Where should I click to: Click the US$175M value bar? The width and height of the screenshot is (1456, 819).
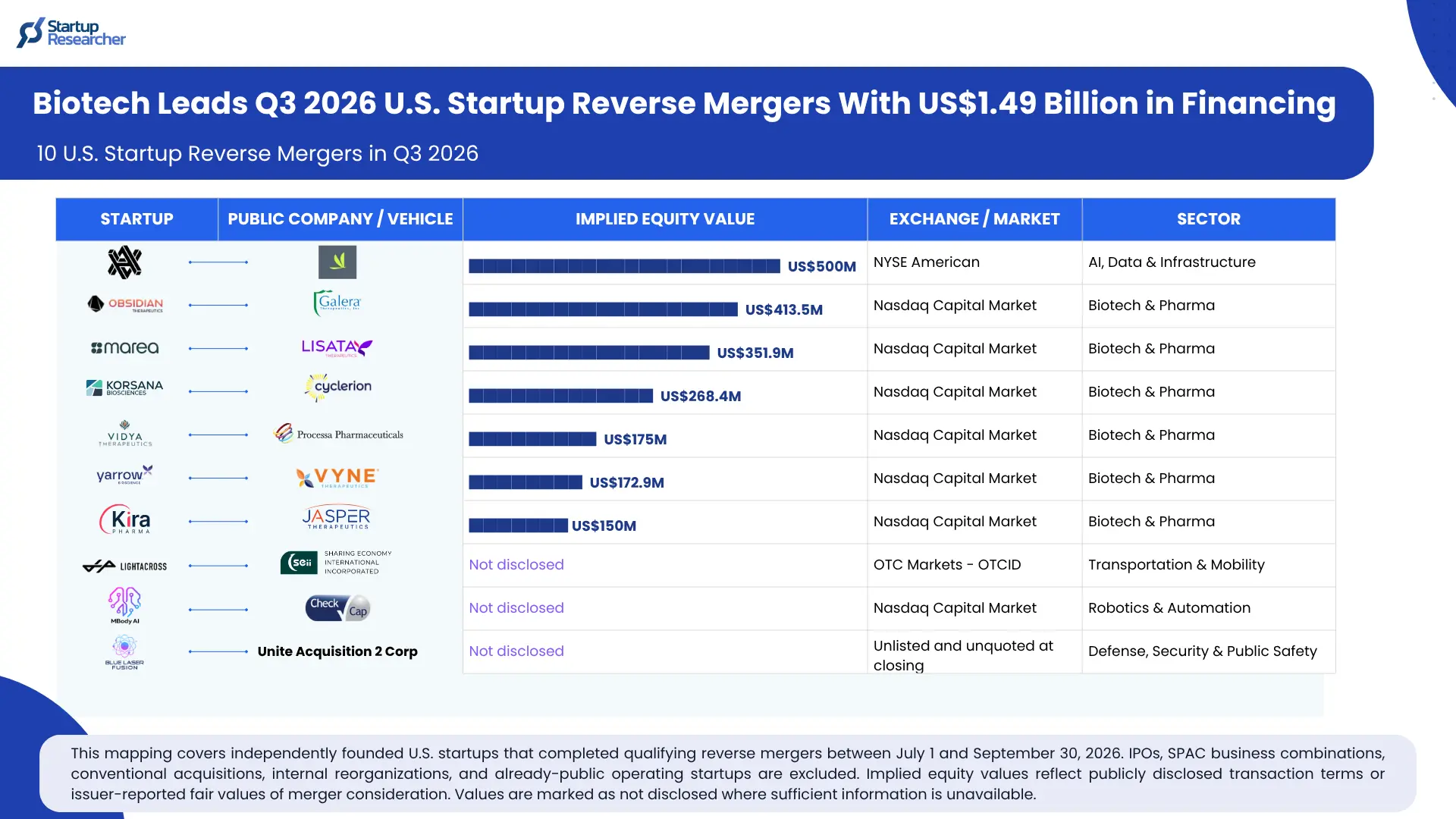pyautogui.click(x=532, y=439)
